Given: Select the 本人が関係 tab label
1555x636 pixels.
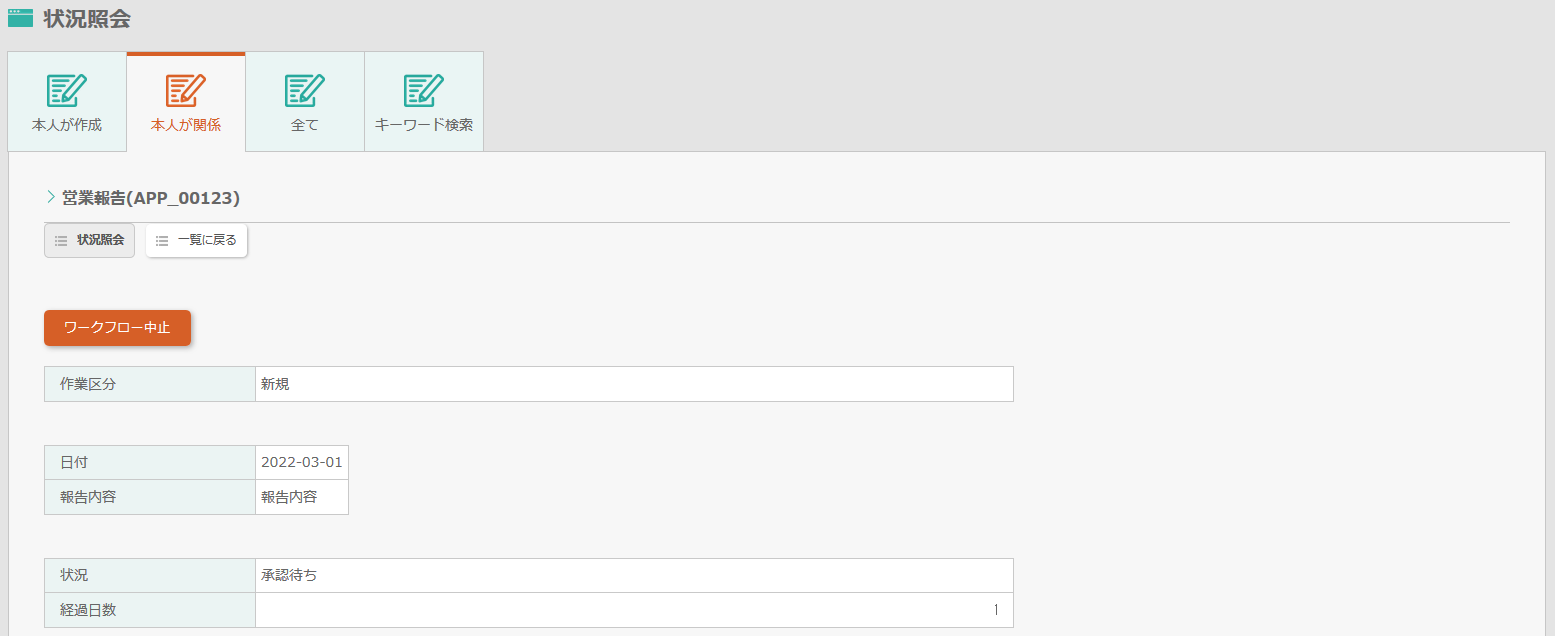Looking at the screenshot, I should click(186, 126).
